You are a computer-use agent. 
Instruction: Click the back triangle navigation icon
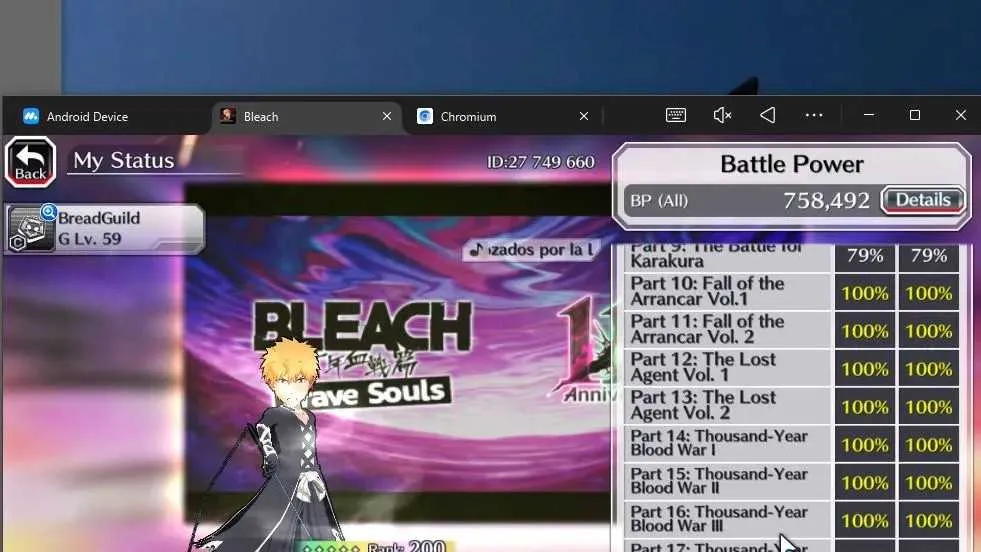click(x=768, y=115)
